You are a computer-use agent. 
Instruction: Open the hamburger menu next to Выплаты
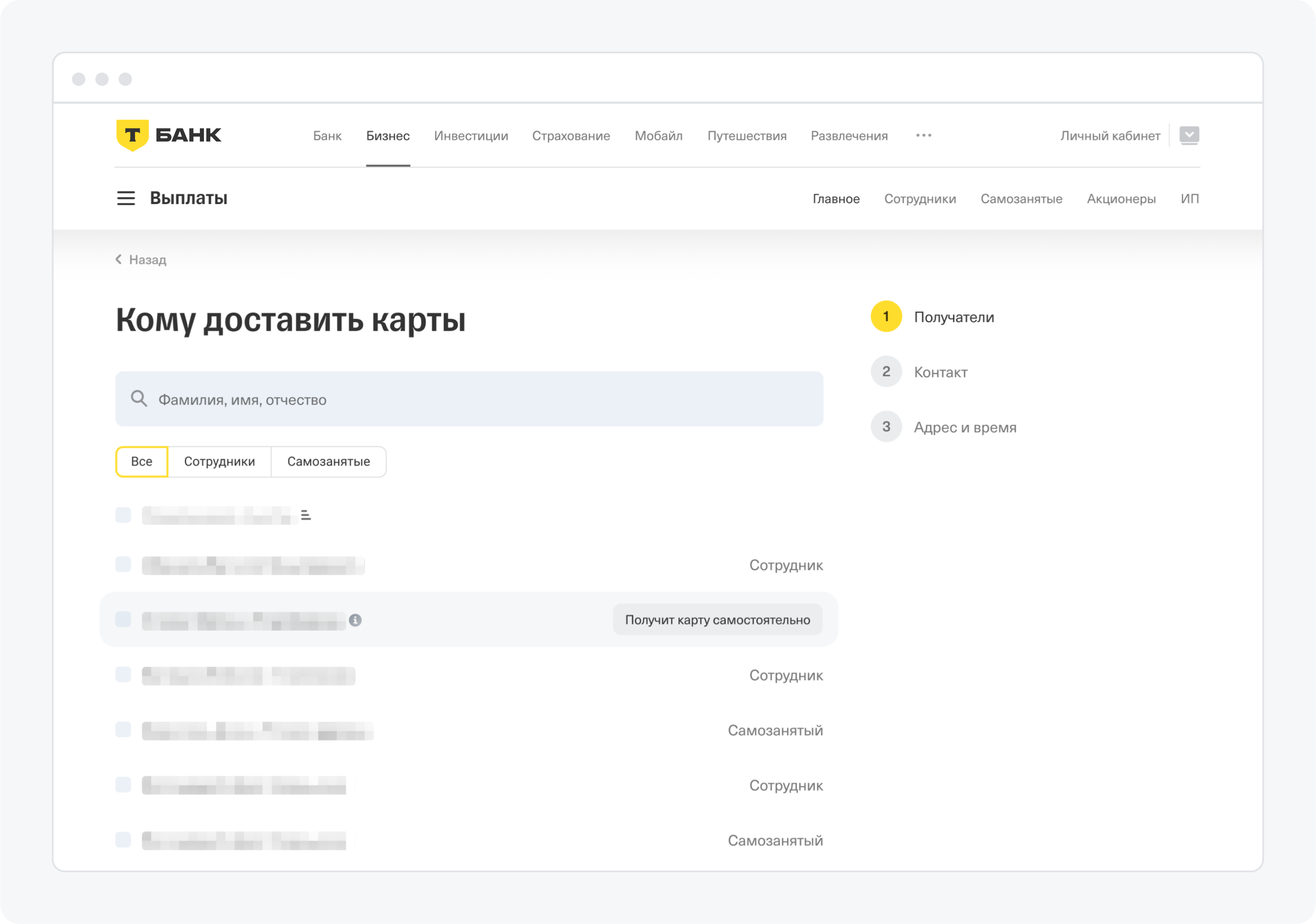[125, 198]
